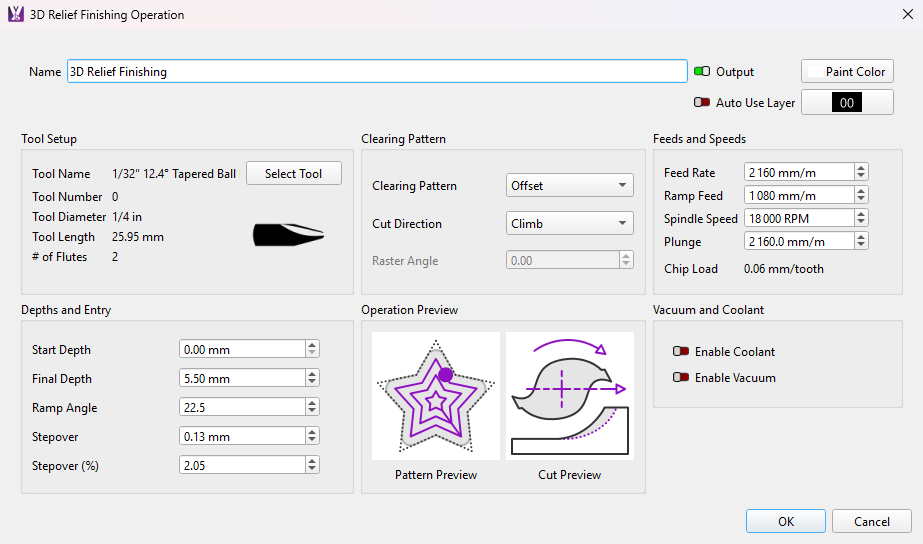923x544 pixels.
Task: Click the Ramp Feed input field
Action: coord(799,195)
